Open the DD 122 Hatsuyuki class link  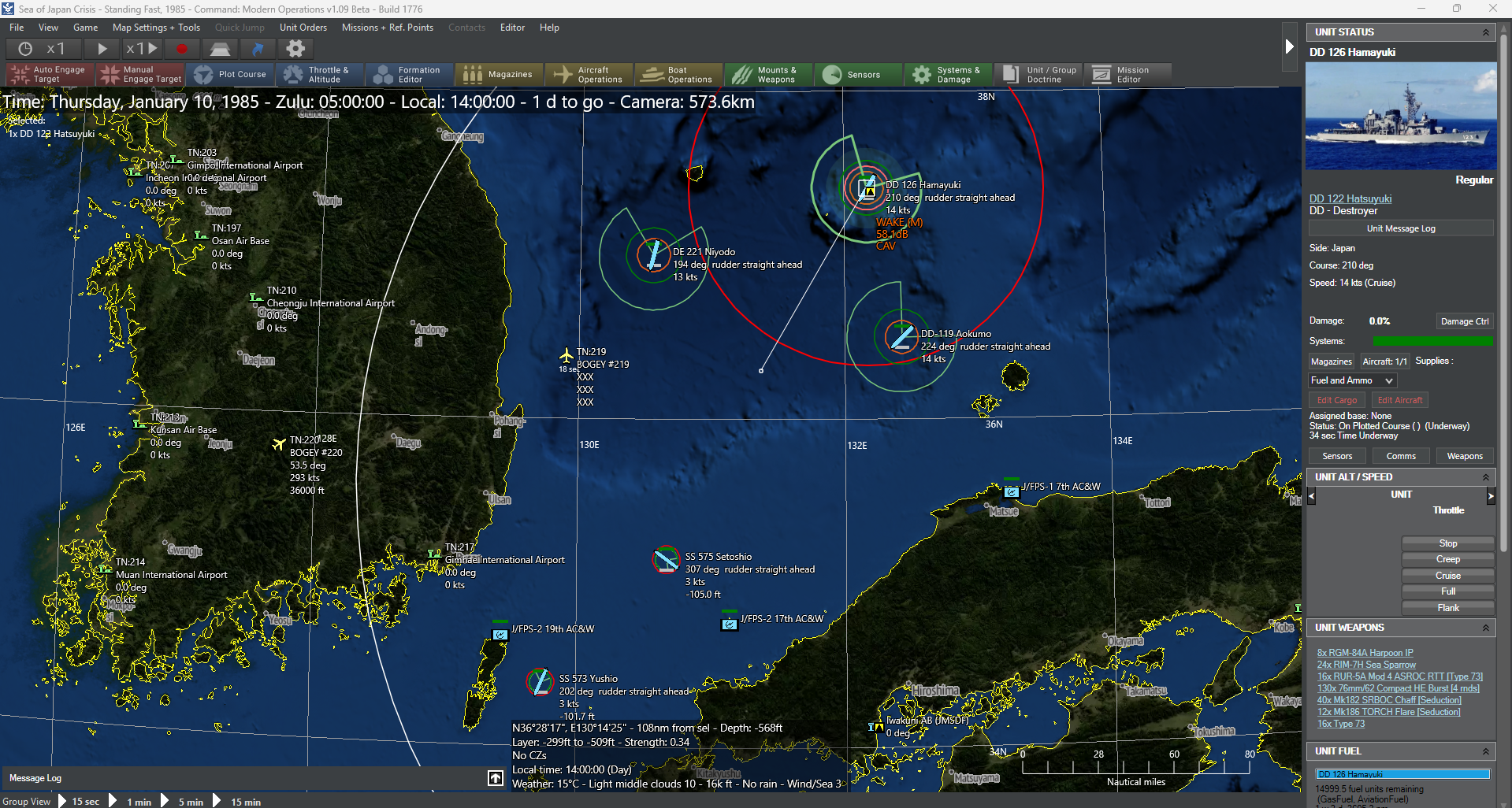click(x=1350, y=198)
